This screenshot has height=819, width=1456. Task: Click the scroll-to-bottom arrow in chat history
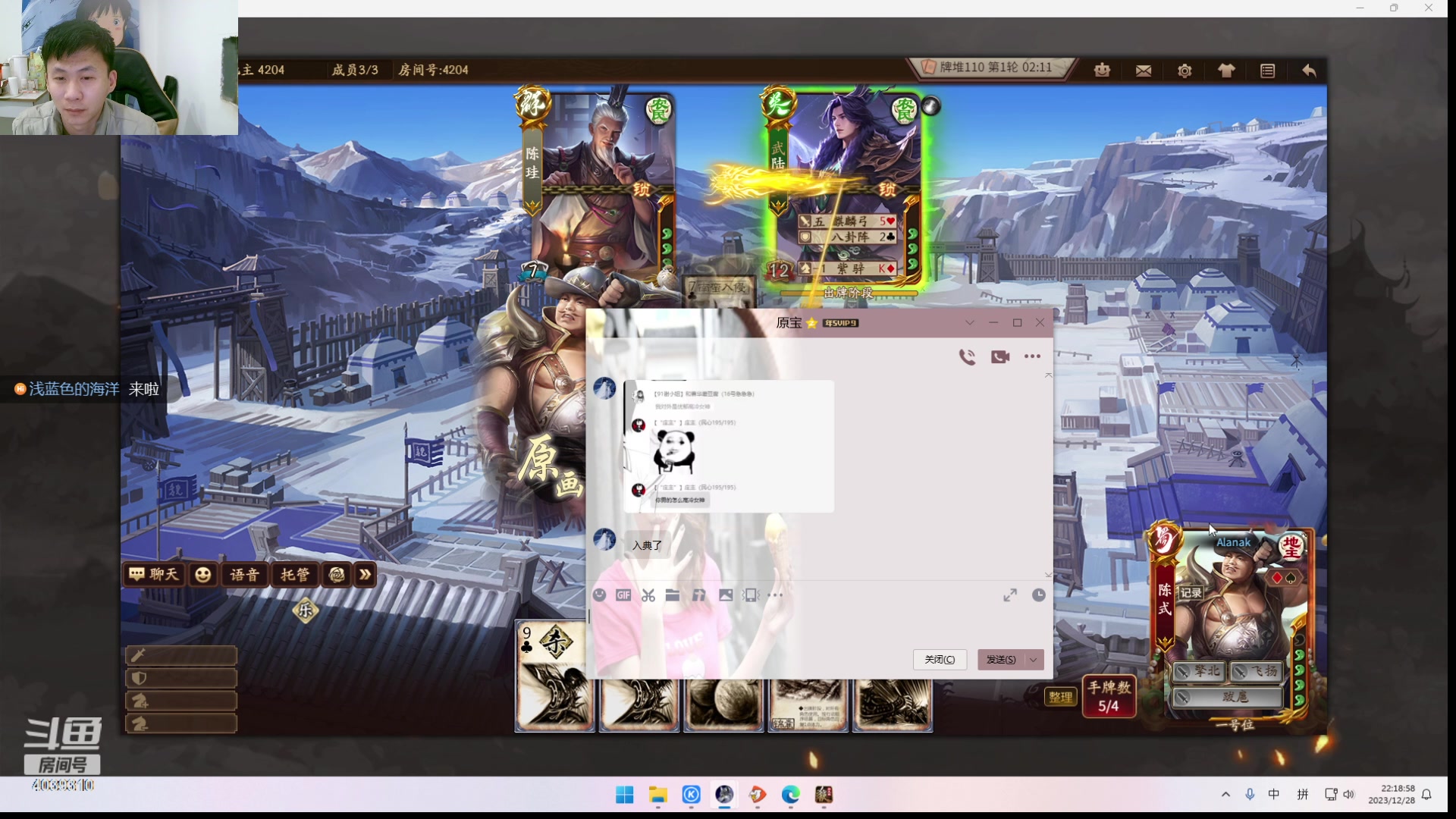pos(1049,576)
